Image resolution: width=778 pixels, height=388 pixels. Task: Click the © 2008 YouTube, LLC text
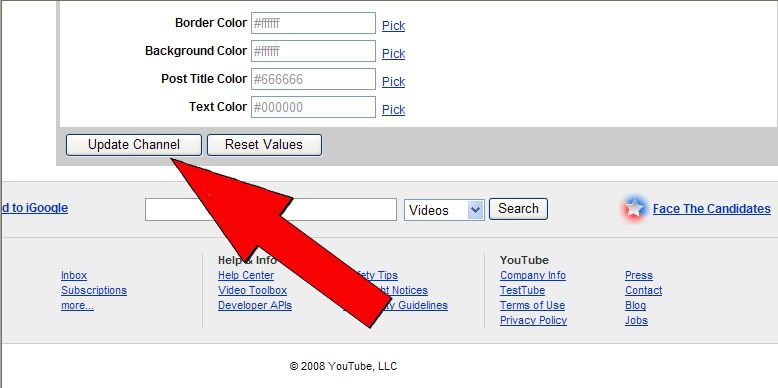coord(343,367)
